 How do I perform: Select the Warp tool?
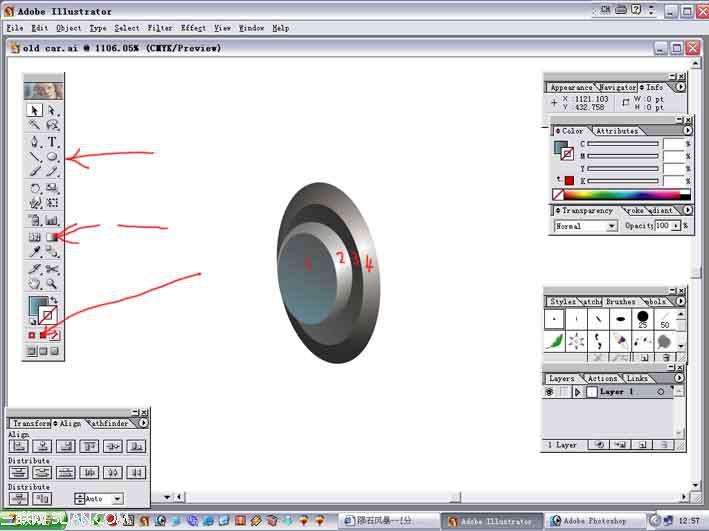pyautogui.click(x=34, y=203)
